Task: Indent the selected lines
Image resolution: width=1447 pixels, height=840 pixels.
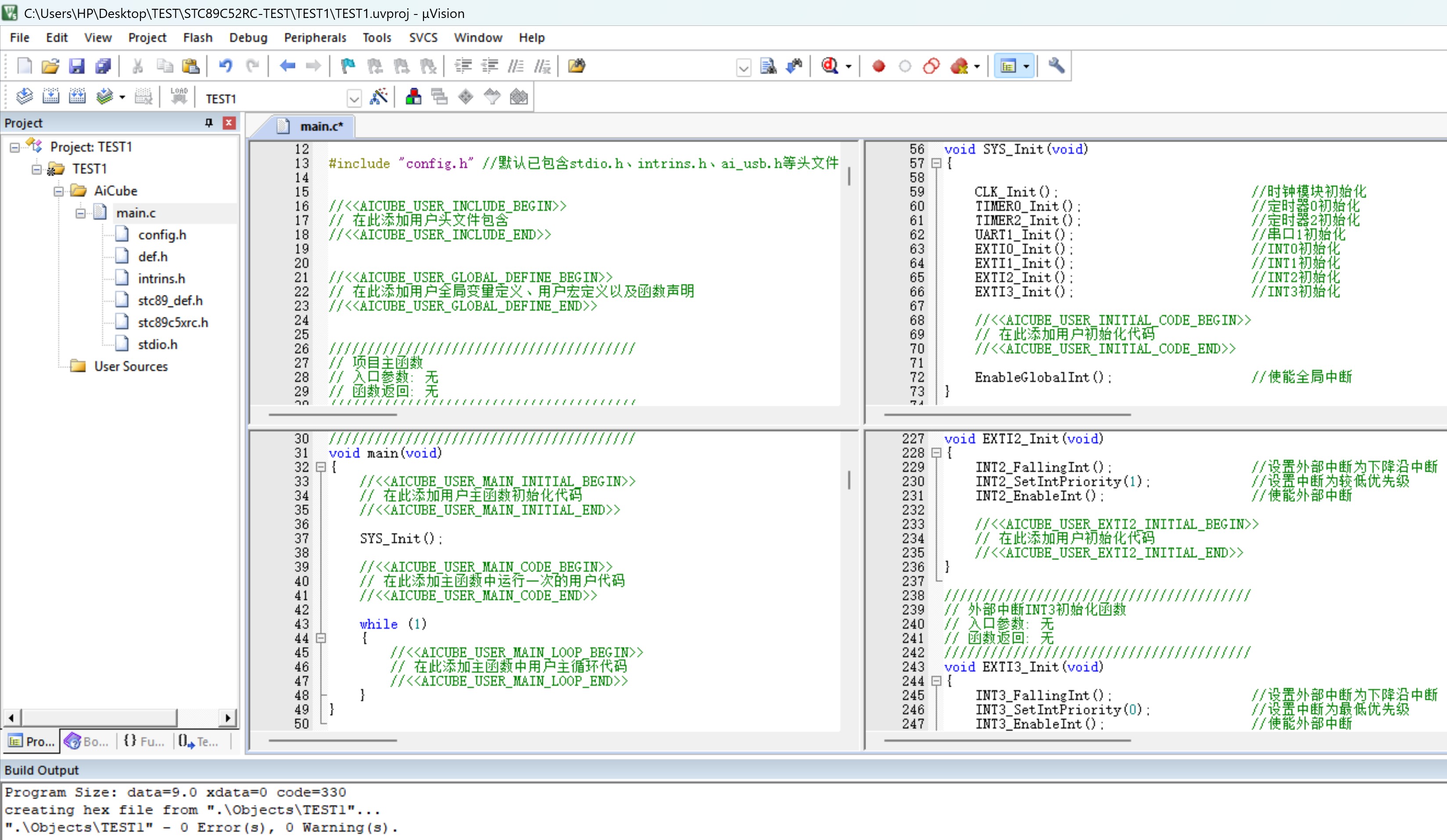Action: click(x=463, y=66)
